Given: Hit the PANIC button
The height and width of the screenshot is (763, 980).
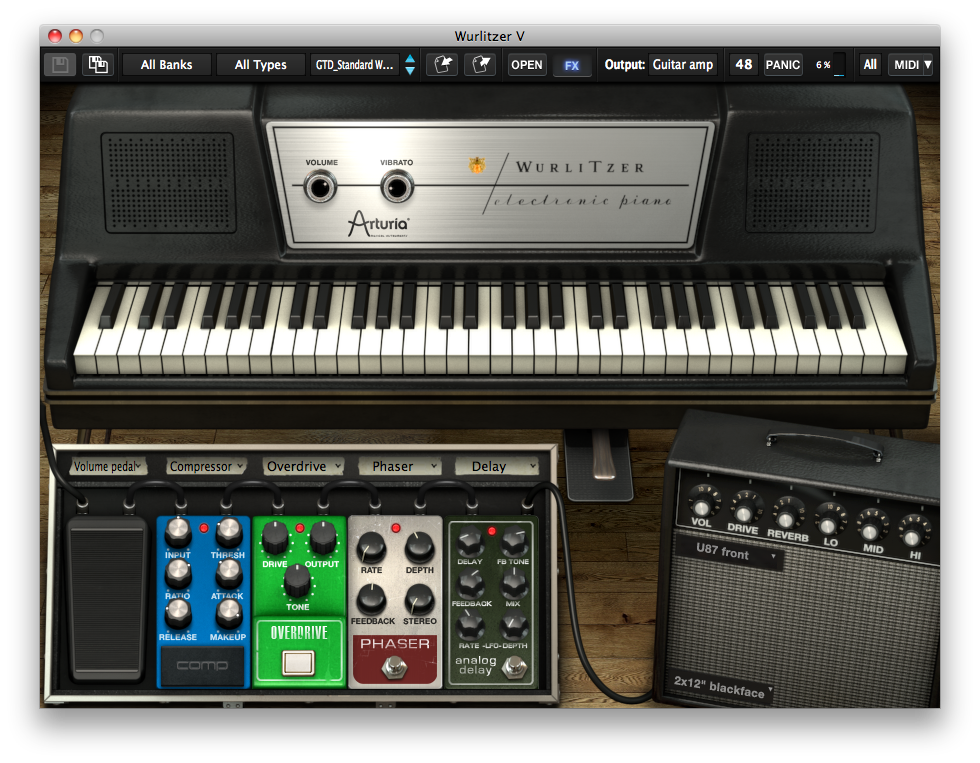Looking at the screenshot, I should (782, 64).
